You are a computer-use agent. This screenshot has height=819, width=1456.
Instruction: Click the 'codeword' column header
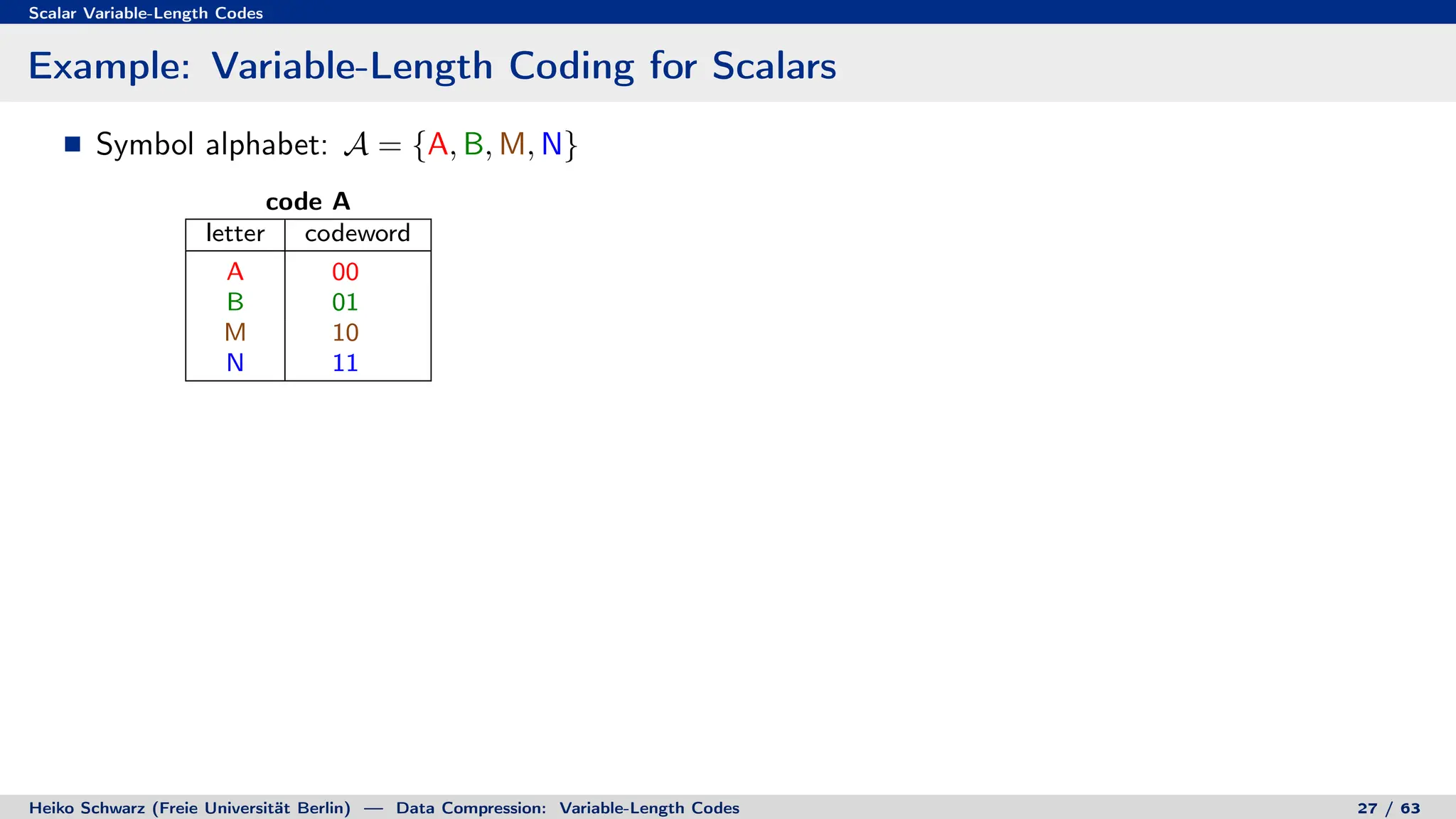358,233
